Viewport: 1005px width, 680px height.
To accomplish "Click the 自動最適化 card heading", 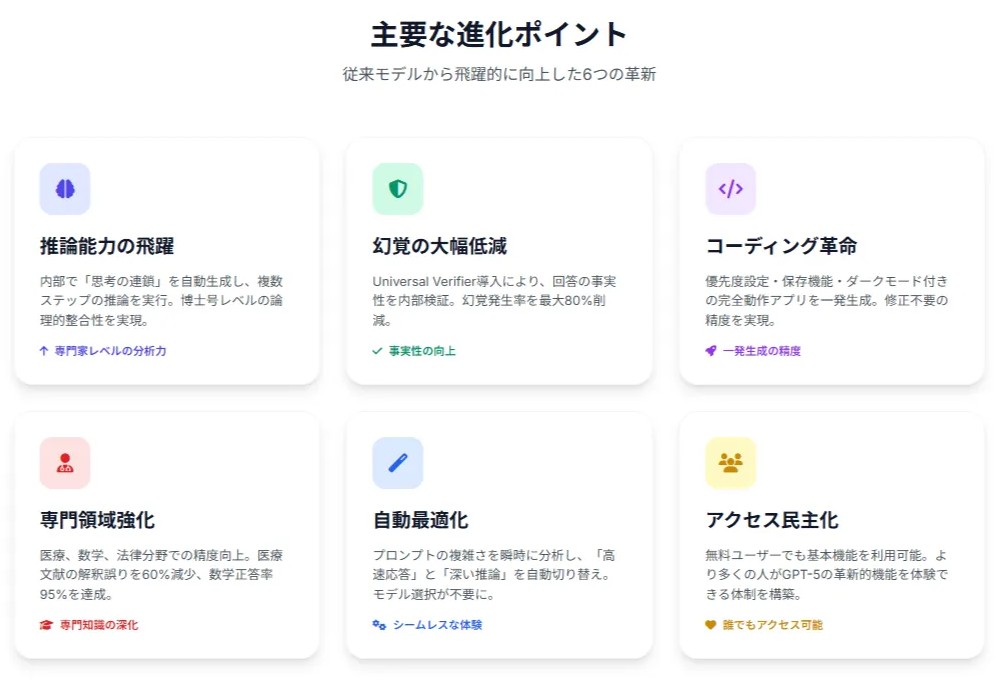I will coord(420,520).
